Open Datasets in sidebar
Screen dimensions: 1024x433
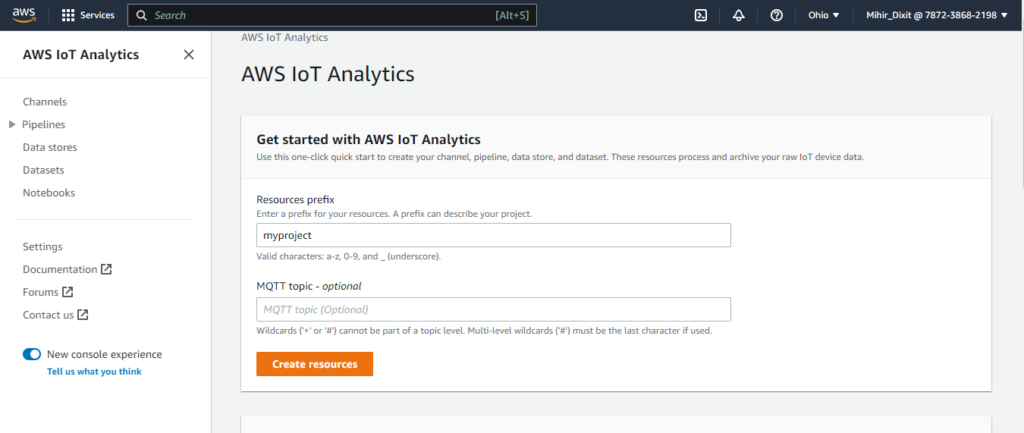(x=43, y=170)
